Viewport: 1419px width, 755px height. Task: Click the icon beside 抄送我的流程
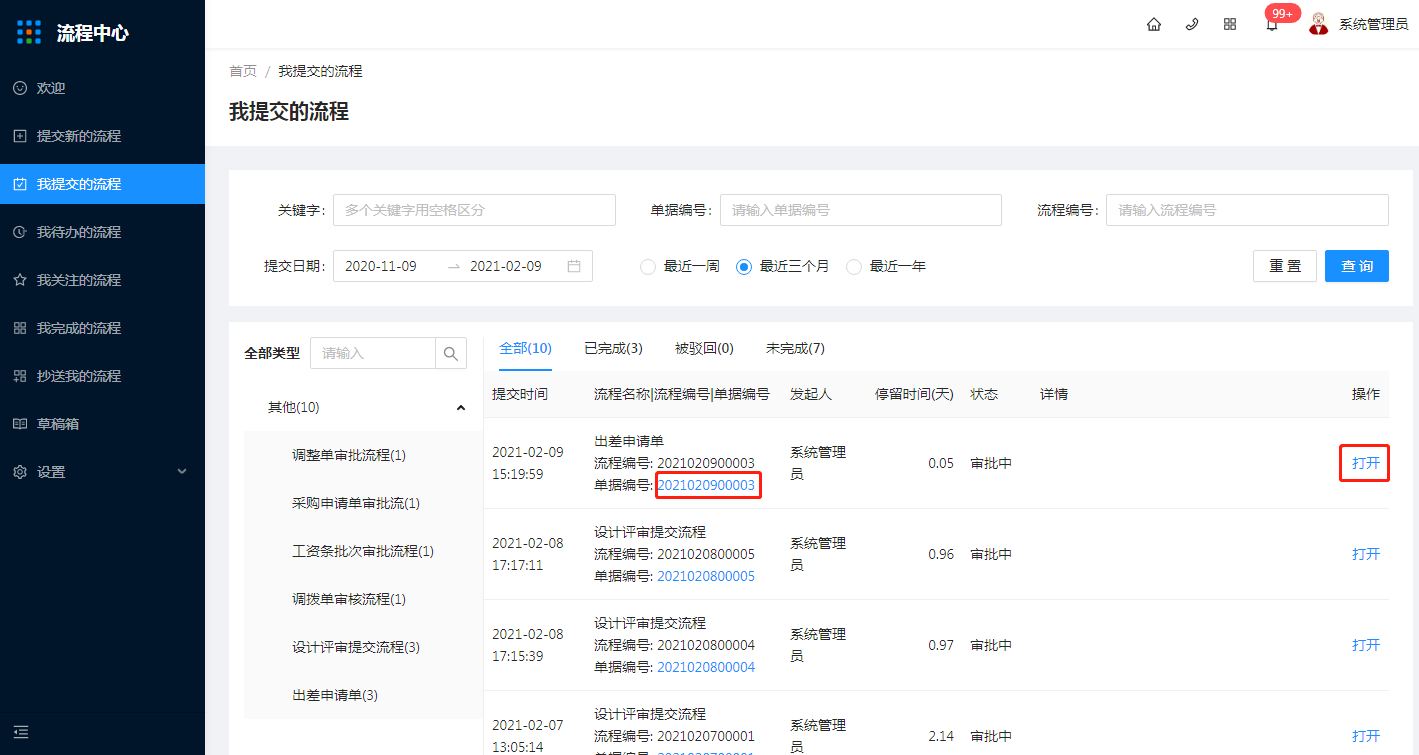[20, 376]
